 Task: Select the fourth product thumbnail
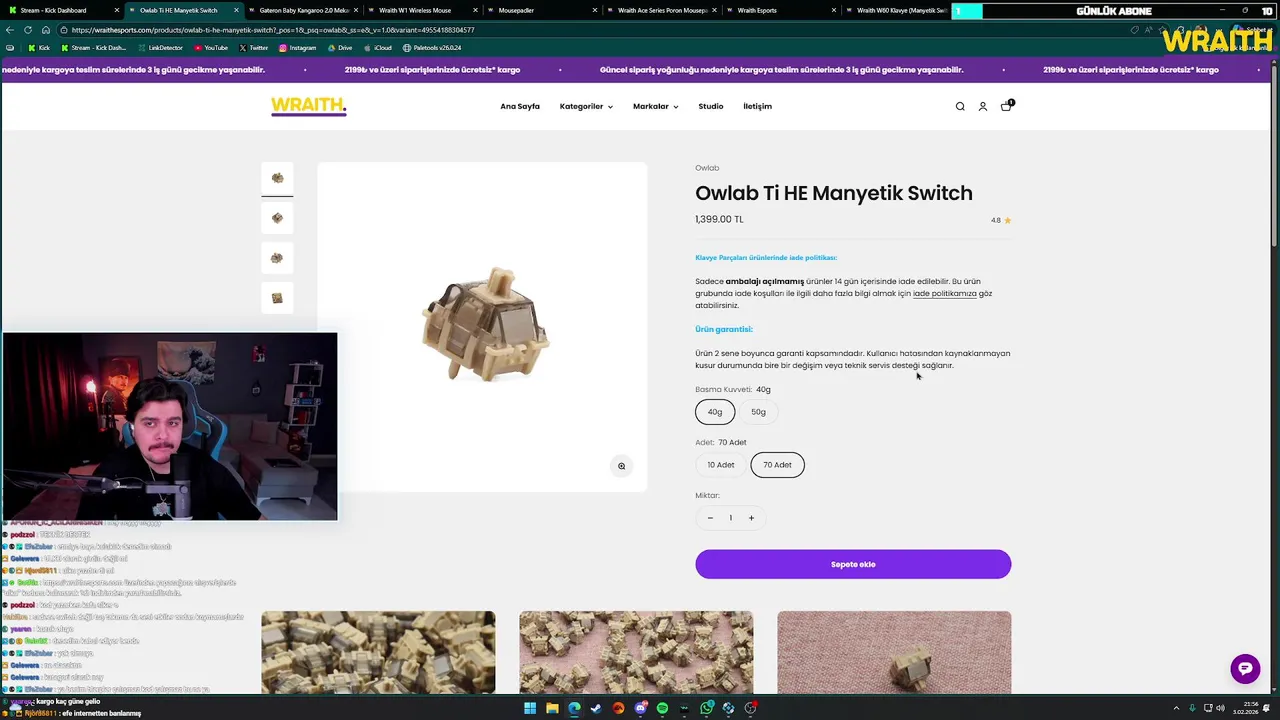point(277,298)
